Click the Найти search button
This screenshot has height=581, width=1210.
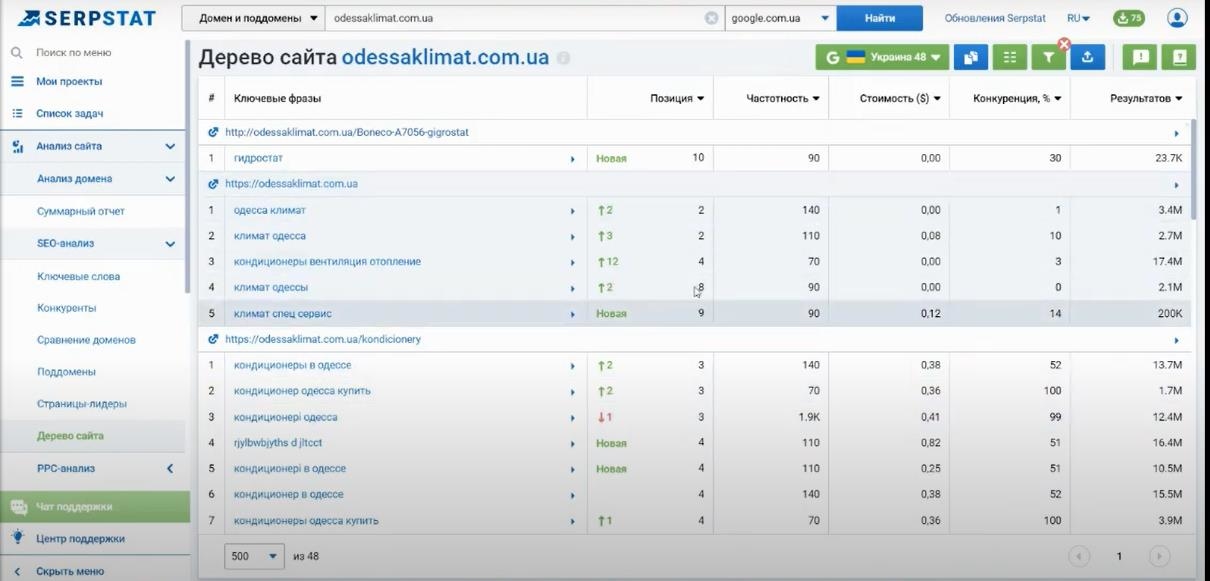(x=880, y=18)
